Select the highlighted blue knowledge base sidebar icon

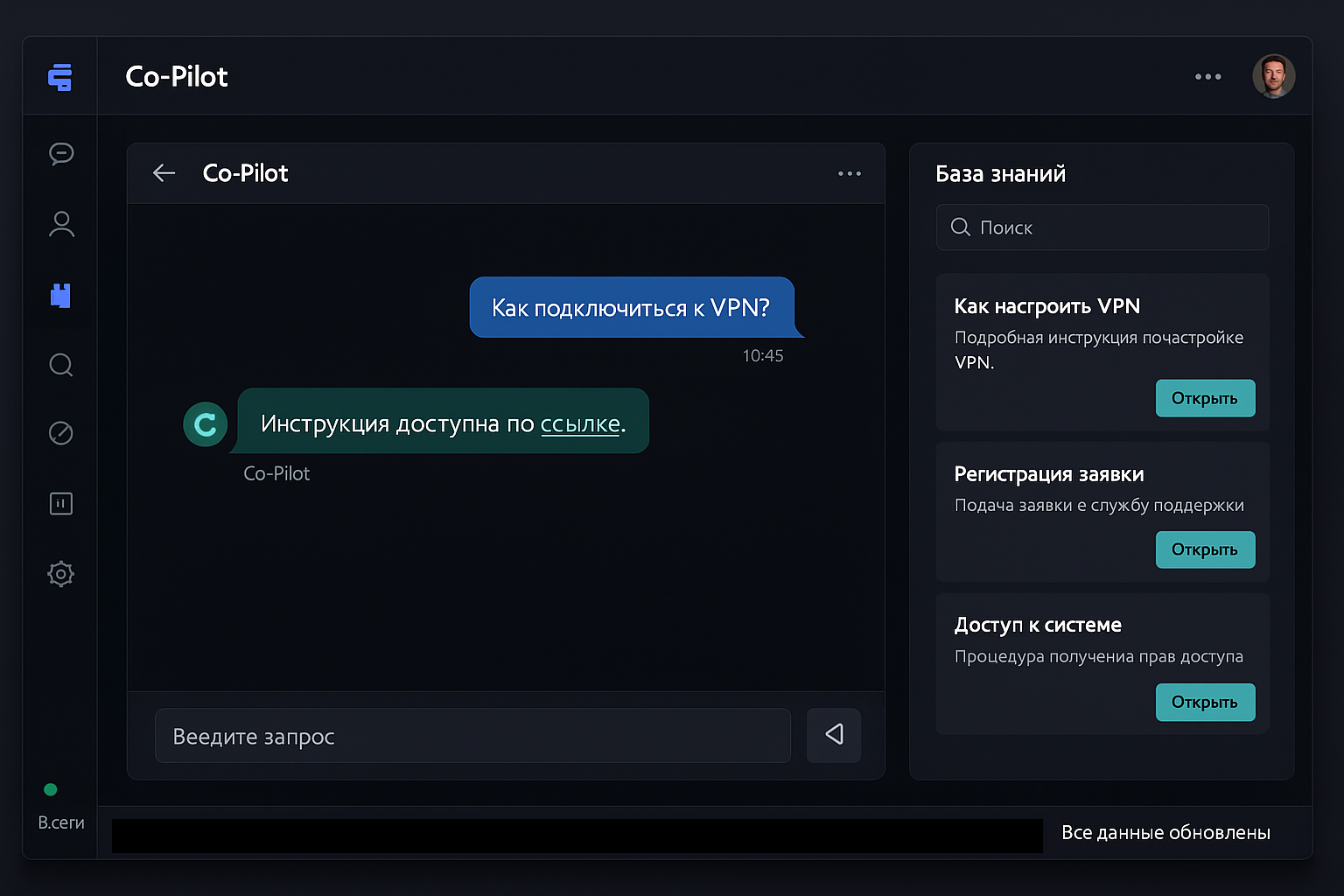coord(60,296)
